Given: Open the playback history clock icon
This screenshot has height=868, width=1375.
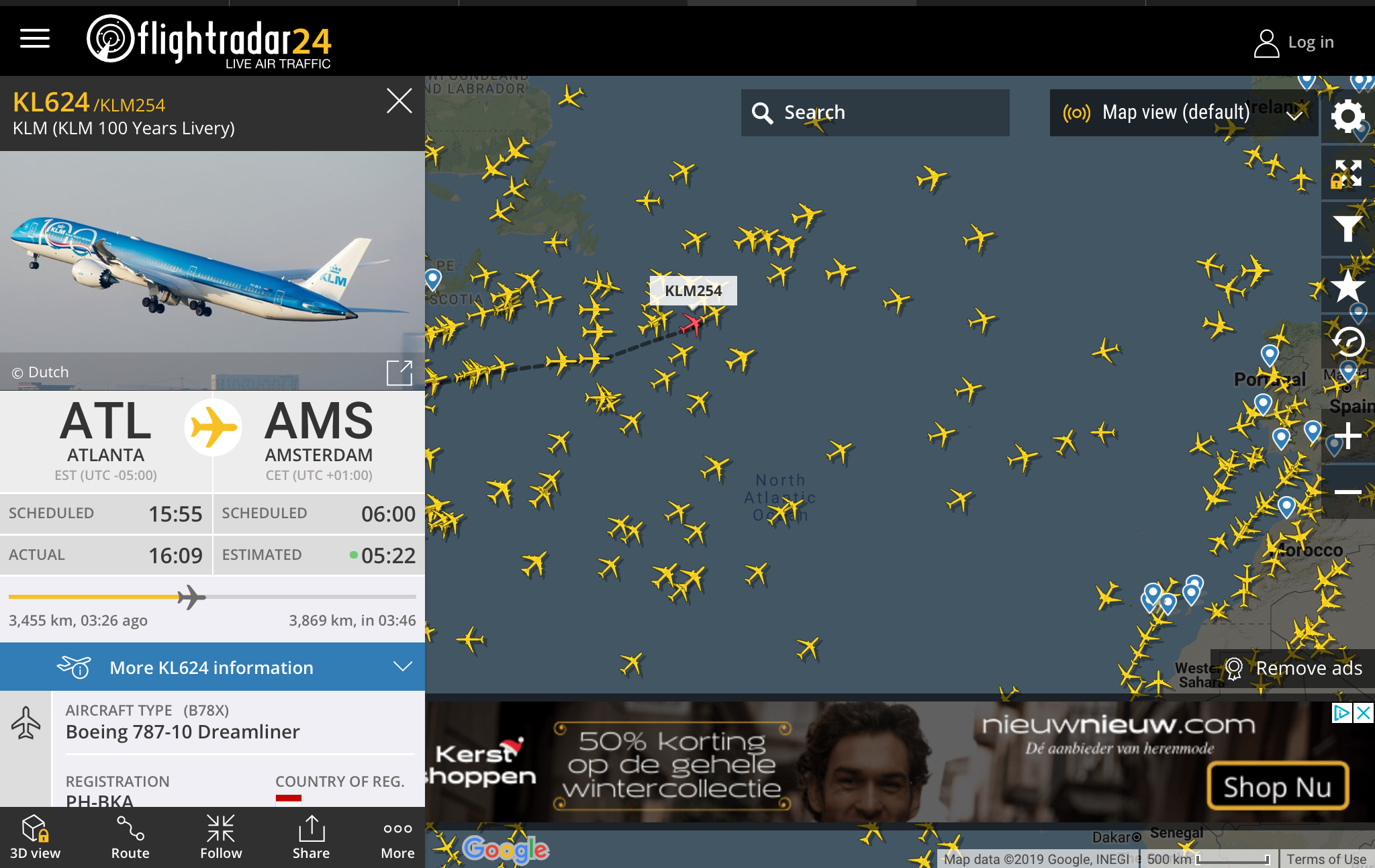Looking at the screenshot, I should pyautogui.click(x=1347, y=342).
